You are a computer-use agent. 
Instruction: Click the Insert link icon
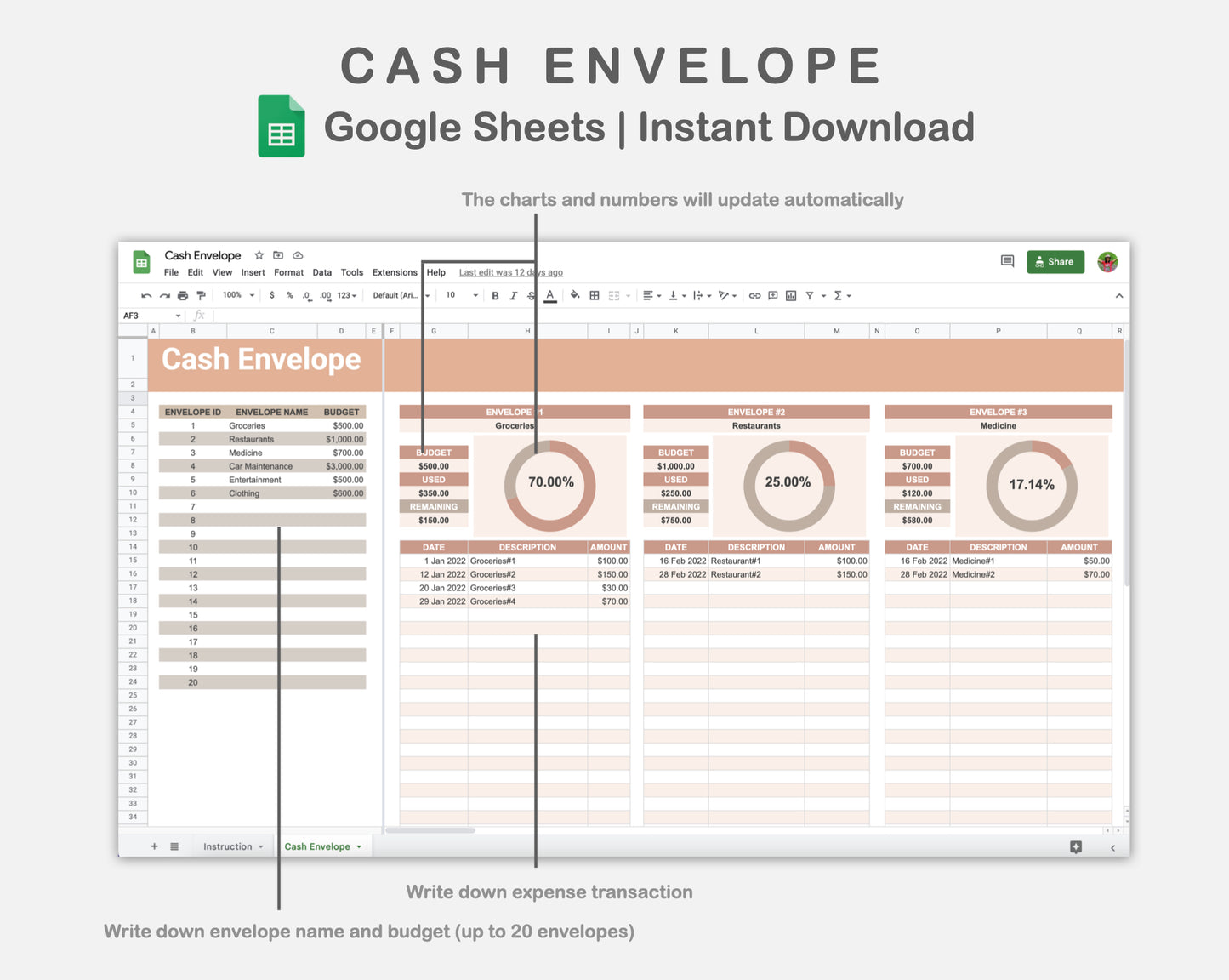pyautogui.click(x=754, y=295)
